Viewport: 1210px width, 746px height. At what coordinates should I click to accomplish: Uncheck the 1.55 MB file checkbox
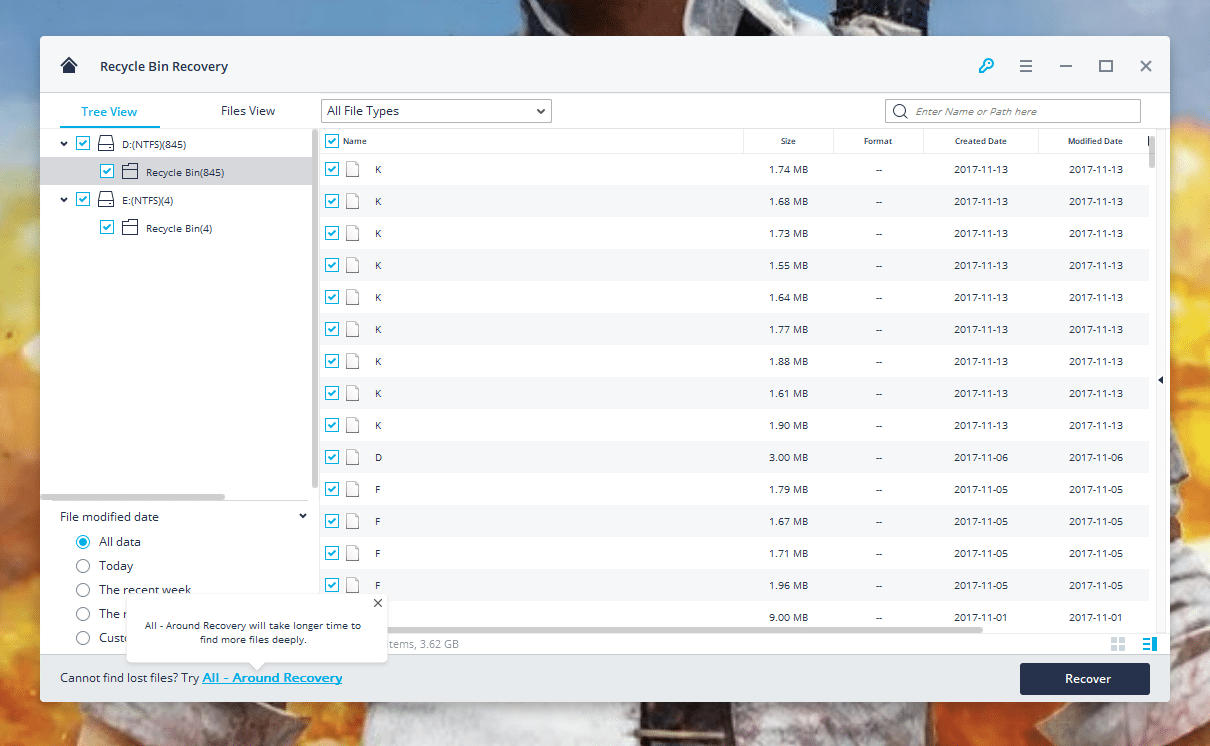point(332,265)
